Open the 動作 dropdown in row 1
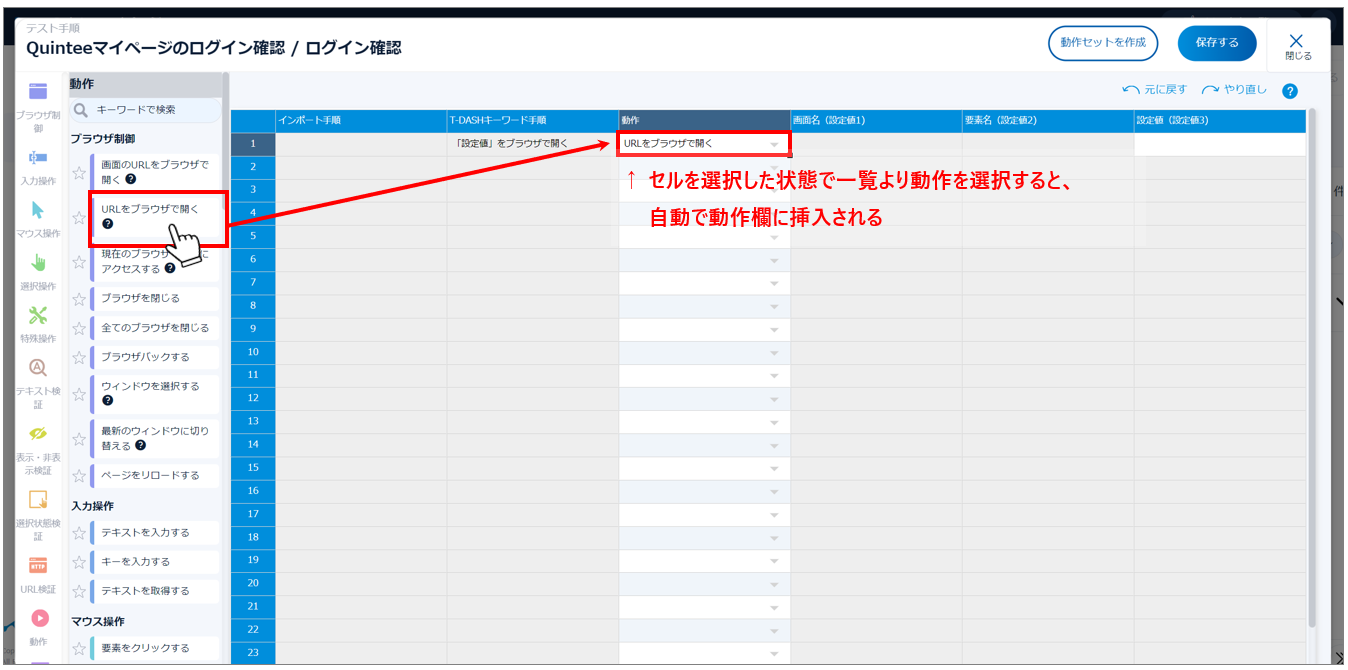 773,144
